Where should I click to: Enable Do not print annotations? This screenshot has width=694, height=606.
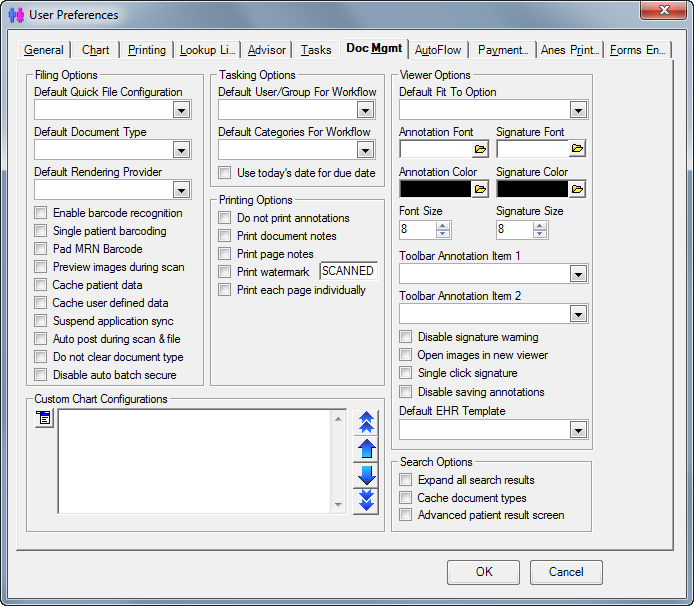[x=225, y=218]
